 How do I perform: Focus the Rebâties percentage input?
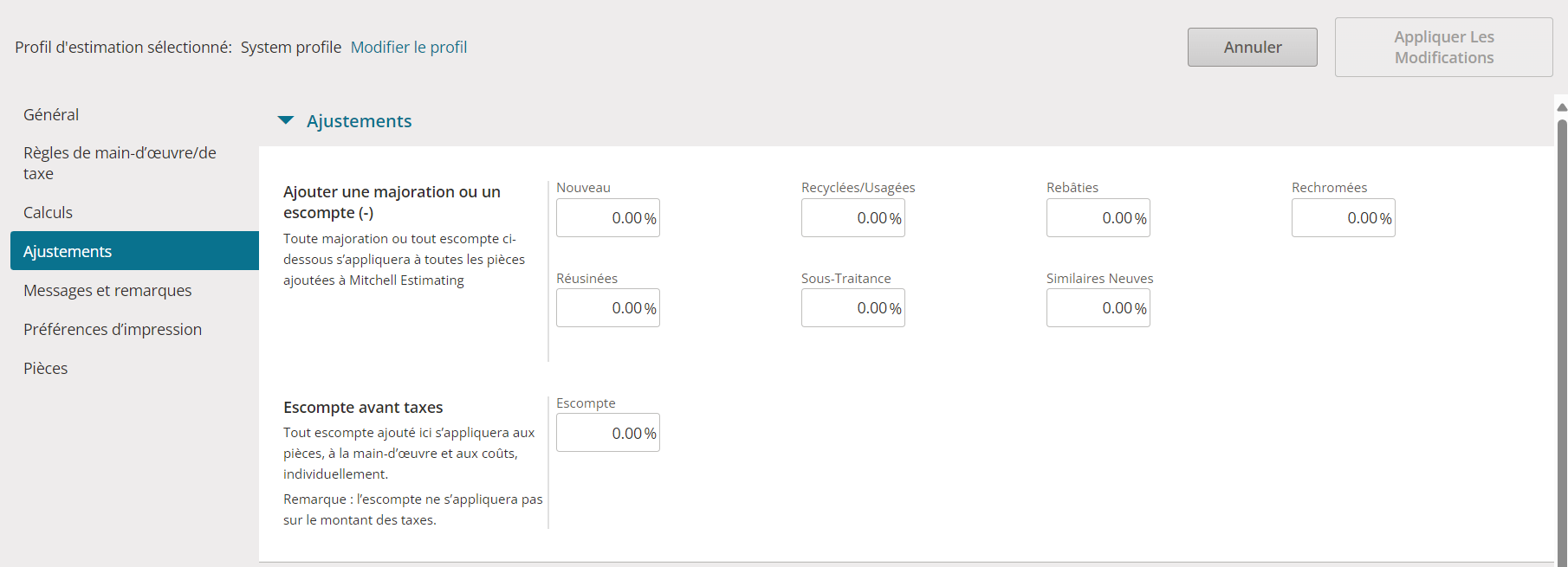click(1098, 218)
